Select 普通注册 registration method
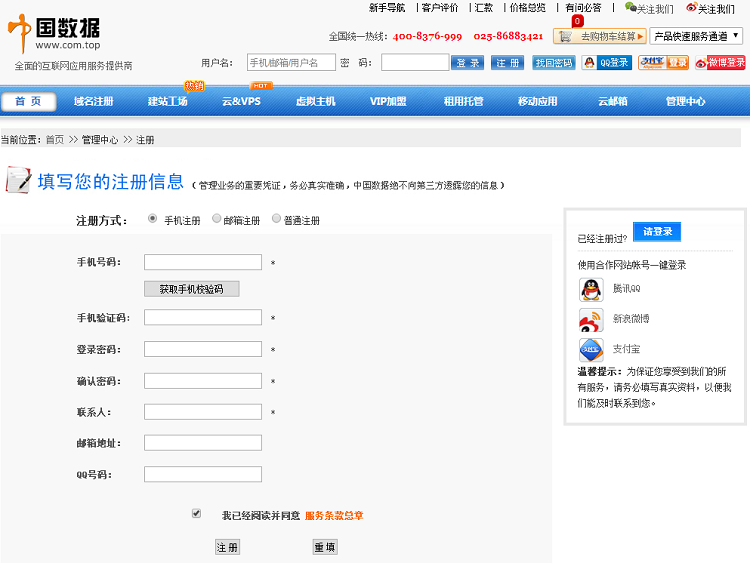750x563 pixels. point(277,219)
